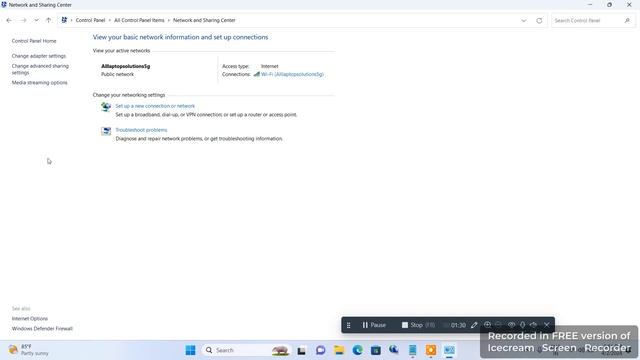The width and height of the screenshot is (640, 360).
Task: Click the Forward navigation arrow
Action: tap(23, 20)
